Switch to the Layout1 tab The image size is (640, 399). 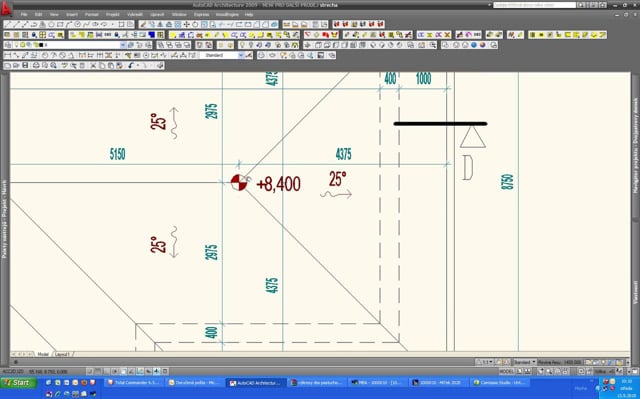[x=62, y=355]
